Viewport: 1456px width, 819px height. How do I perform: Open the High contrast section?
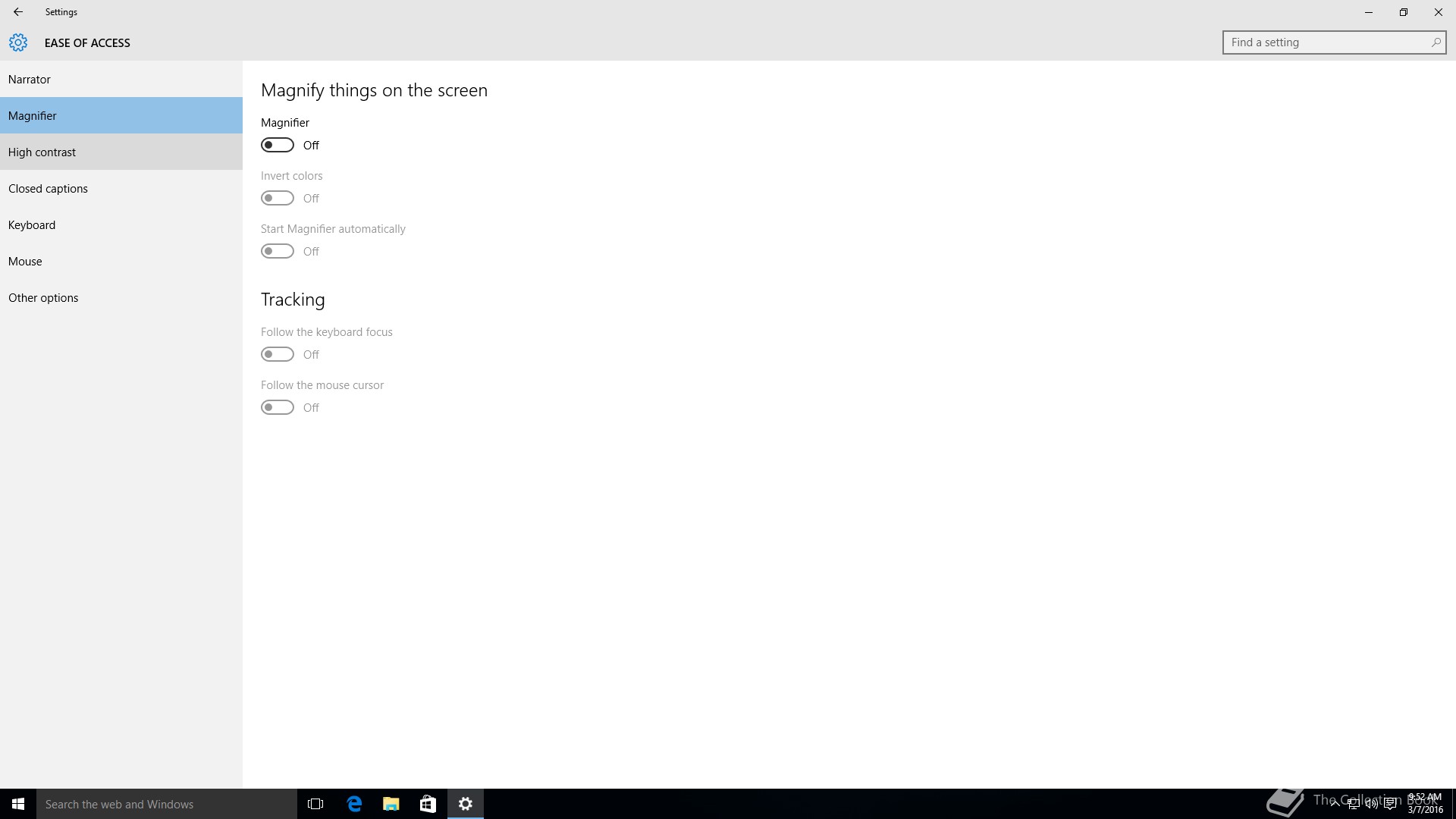pos(42,152)
